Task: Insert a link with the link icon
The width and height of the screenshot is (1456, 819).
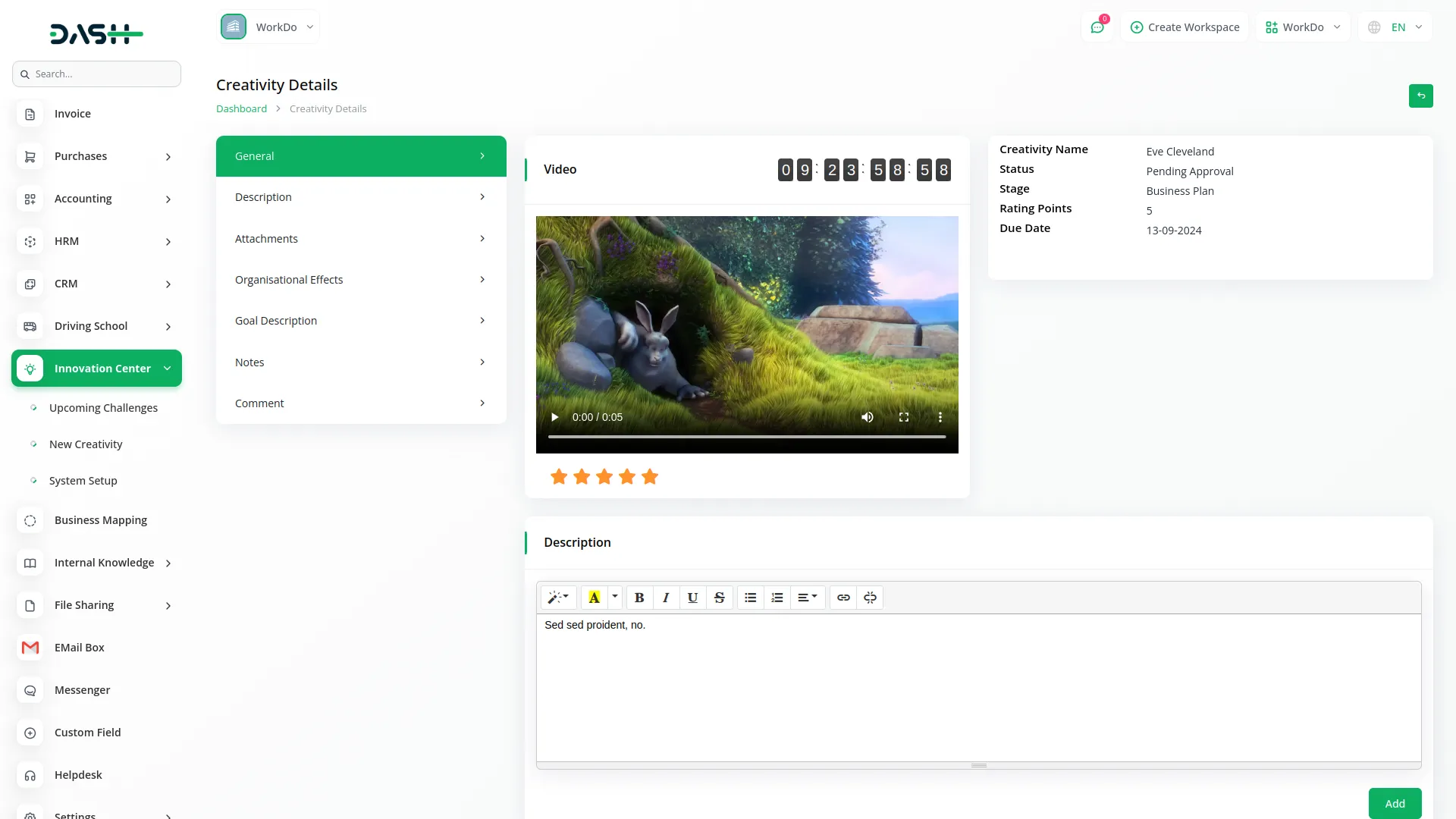Action: [x=843, y=598]
